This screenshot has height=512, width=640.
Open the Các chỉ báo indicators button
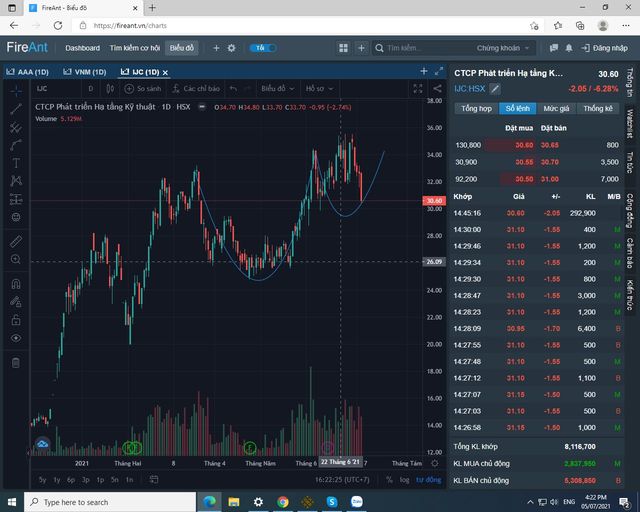coord(196,89)
